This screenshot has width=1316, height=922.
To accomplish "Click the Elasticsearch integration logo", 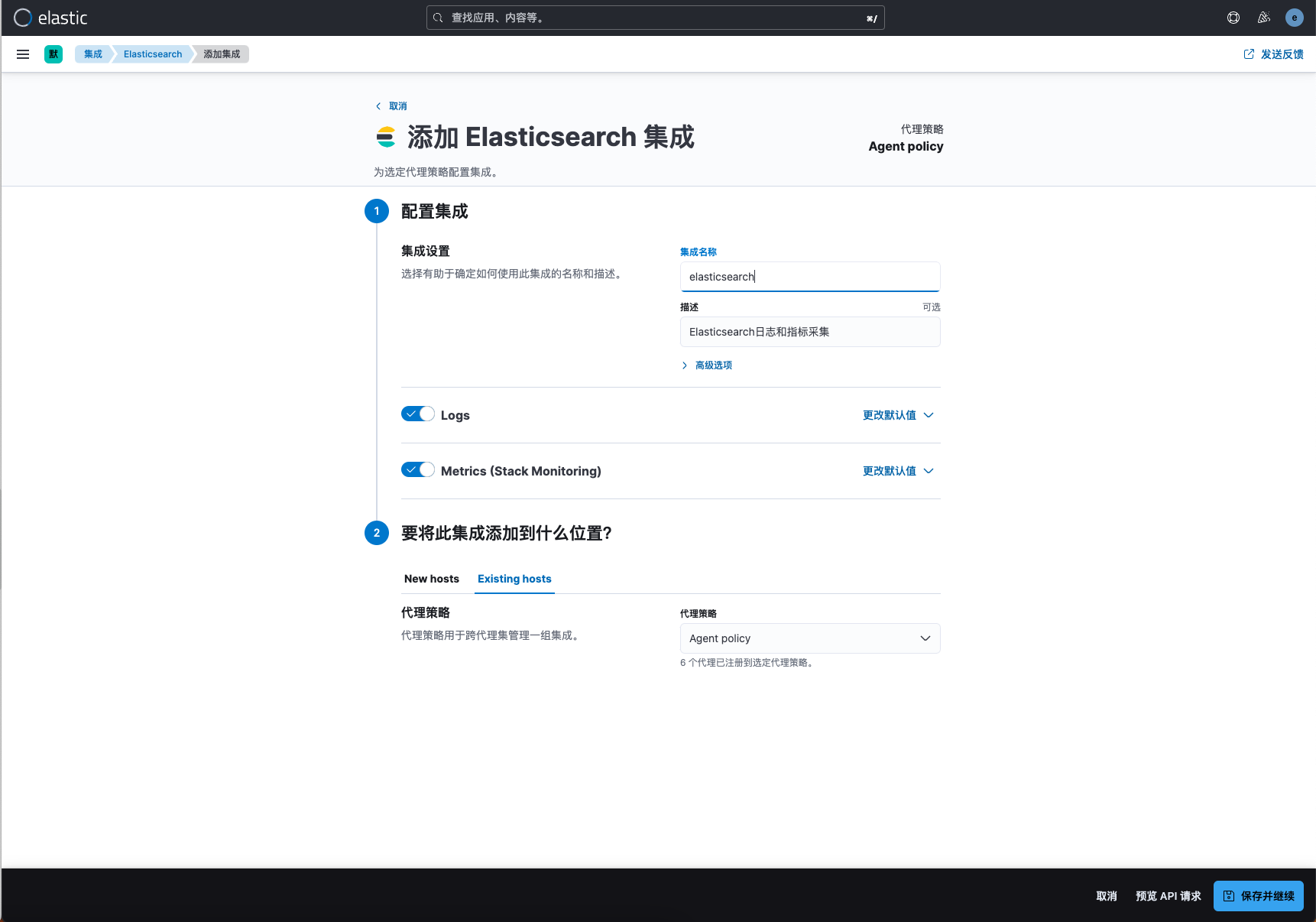I will point(386,137).
